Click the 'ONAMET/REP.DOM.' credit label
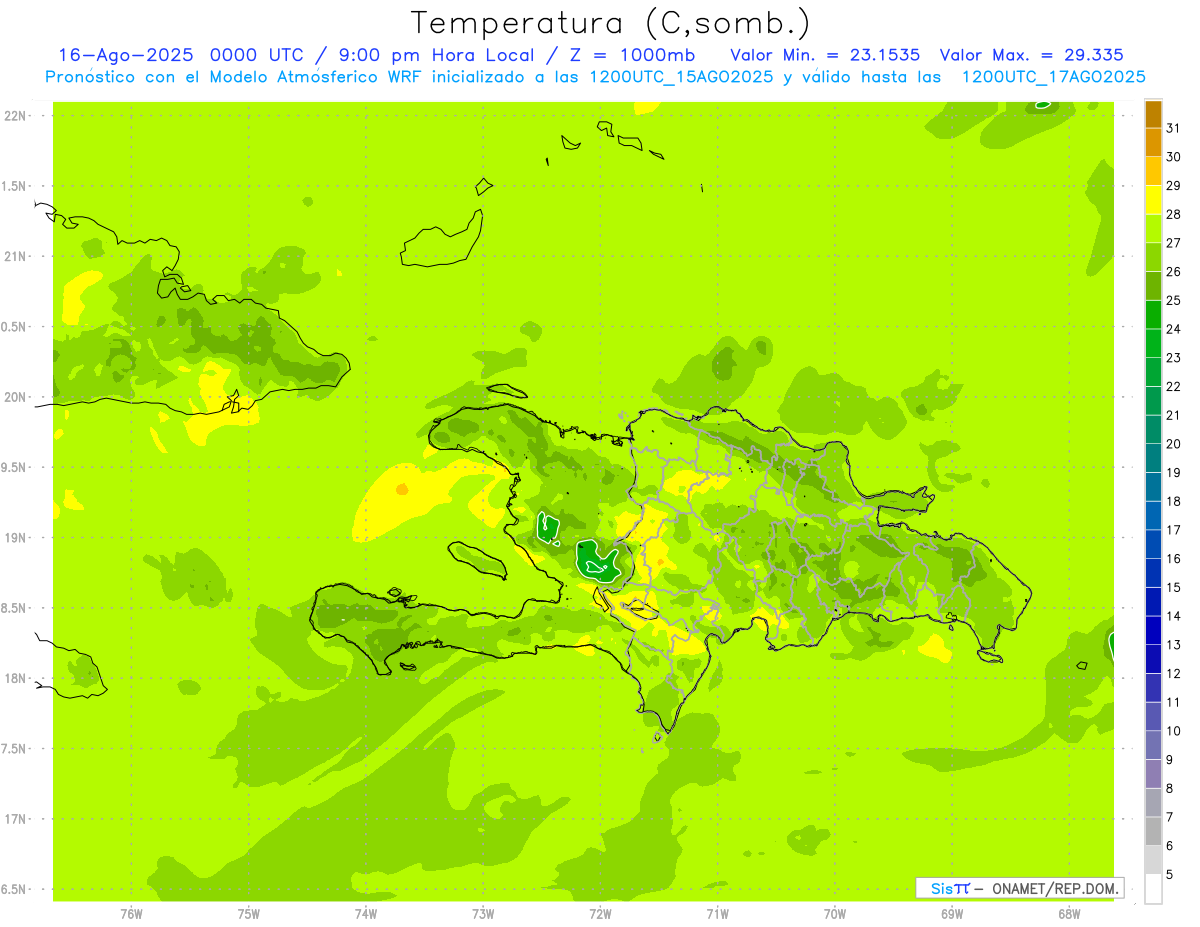 click(x=1055, y=888)
